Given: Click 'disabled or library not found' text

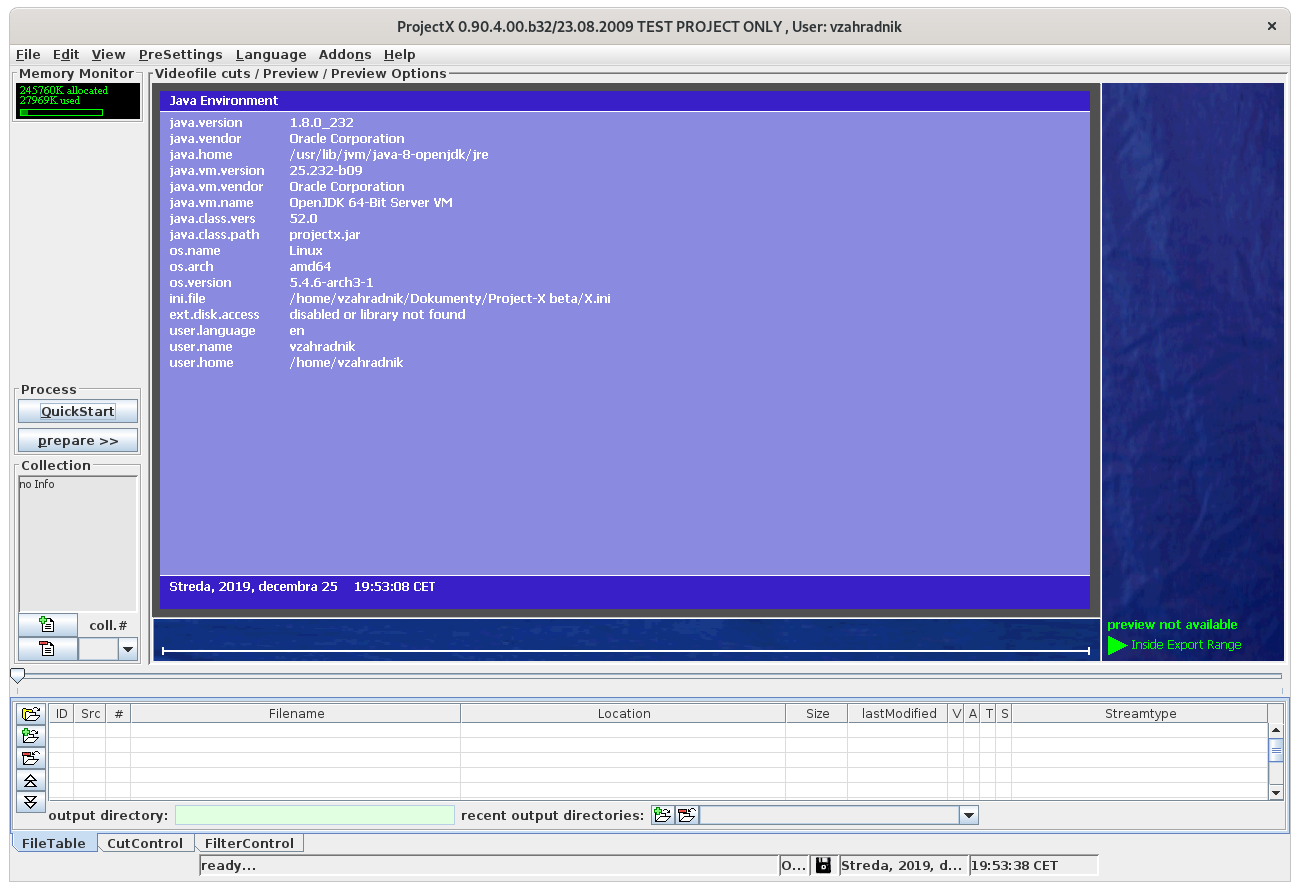Looking at the screenshot, I should pos(377,314).
